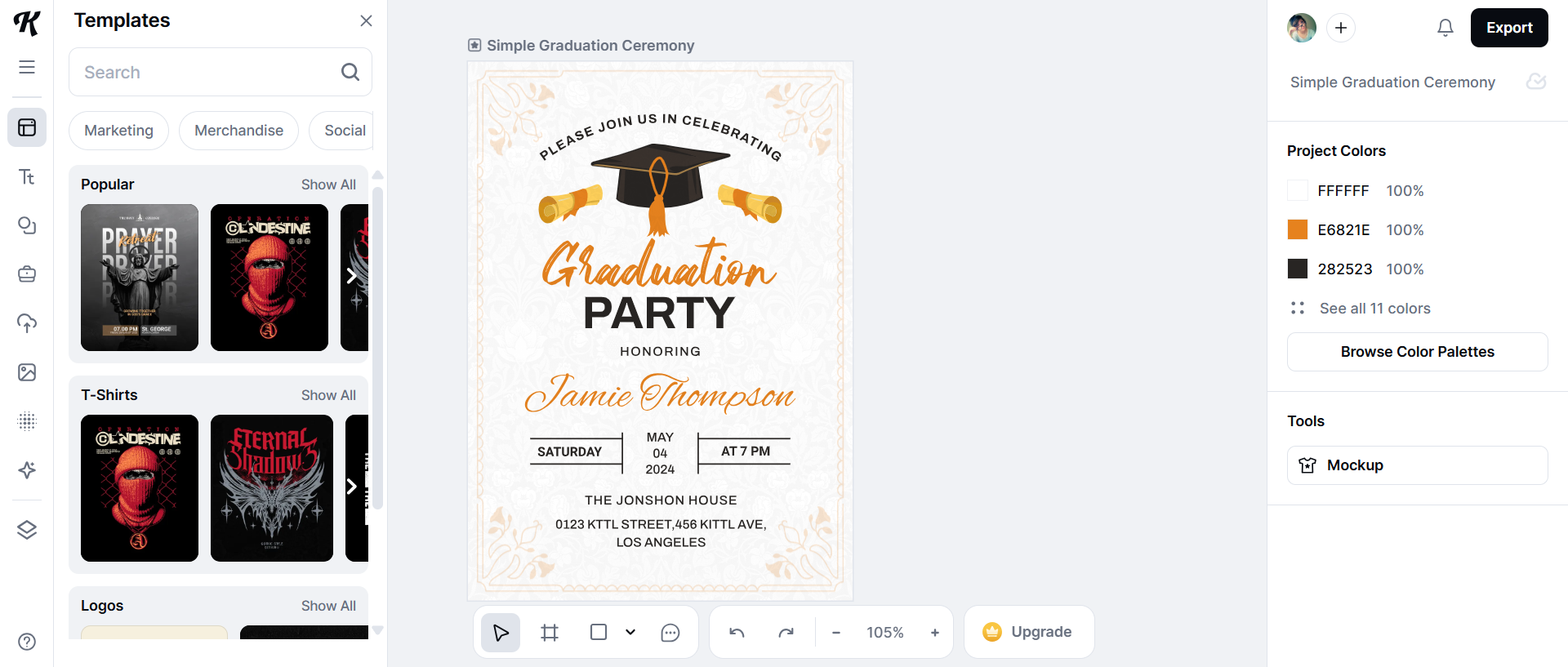Open the help question mark icon

click(27, 642)
